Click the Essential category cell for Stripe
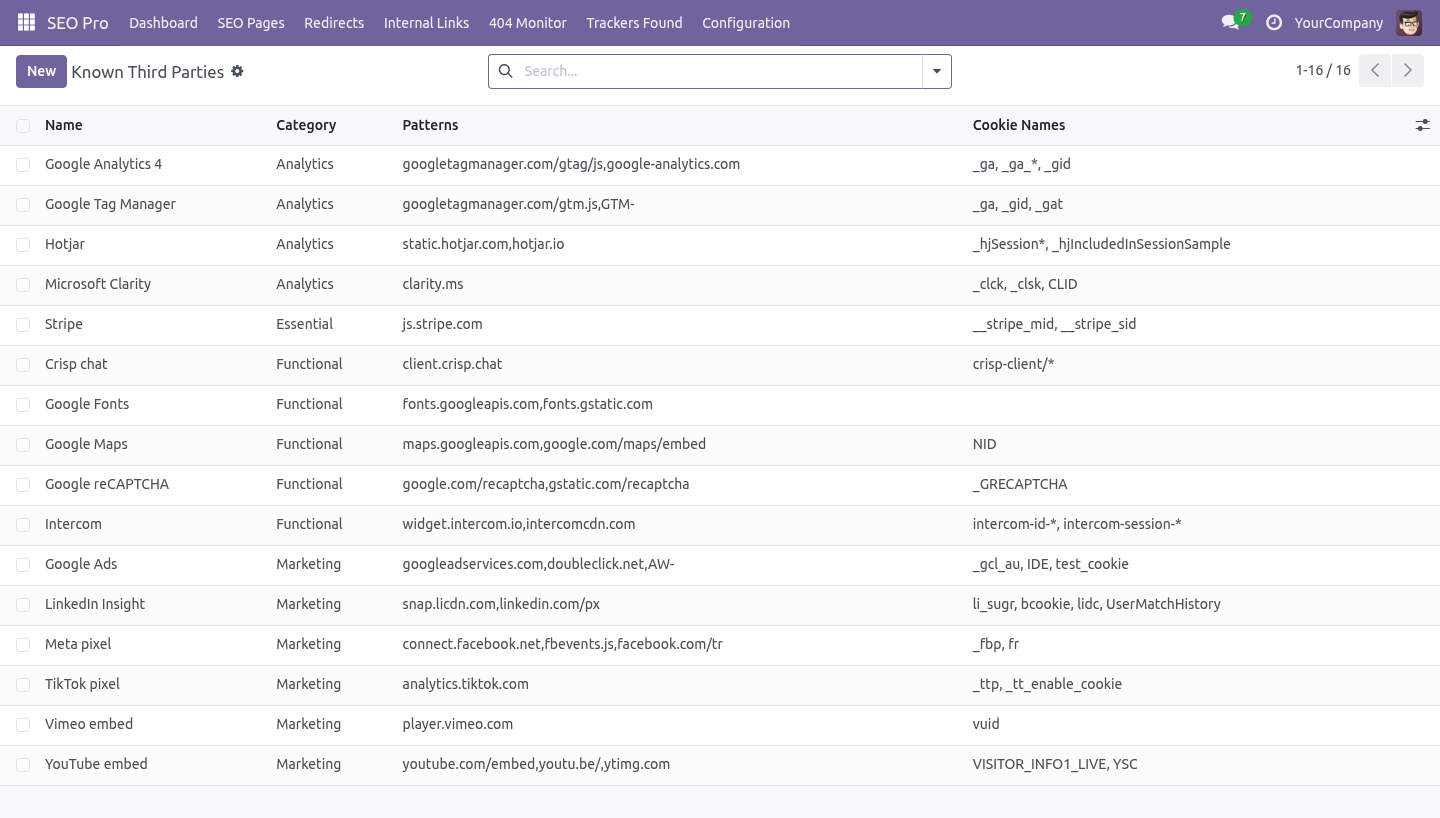 305,324
